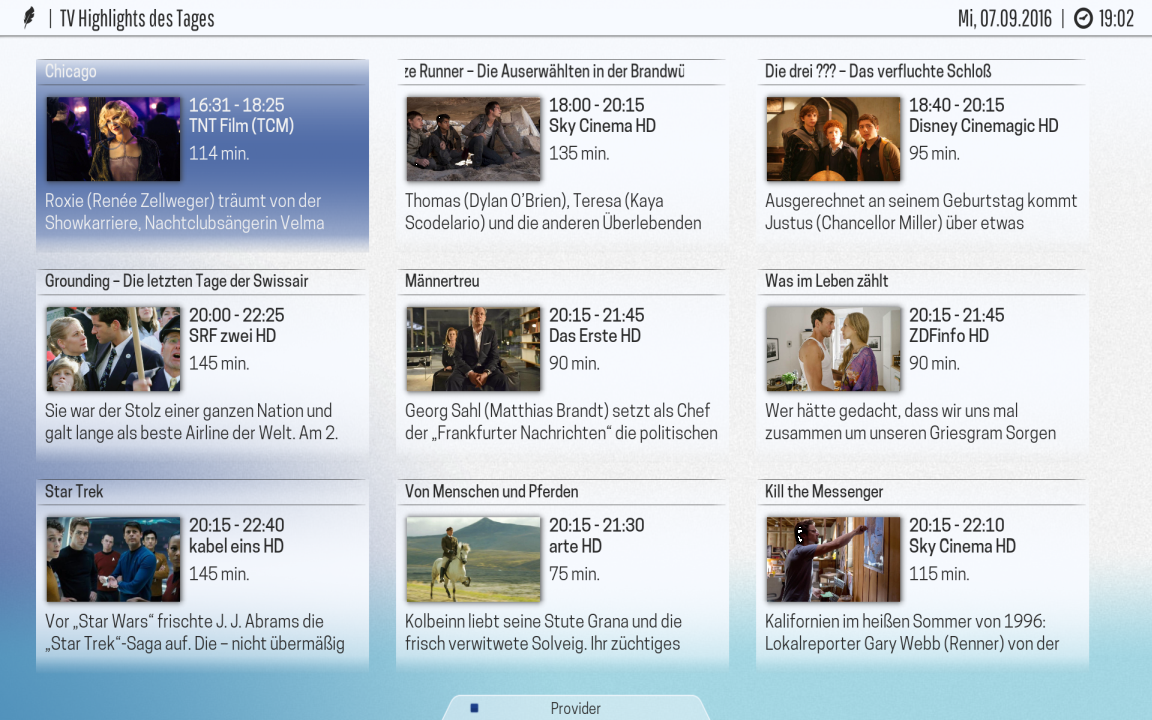
Task: Select Die drei ??? – Das verfluchte Schloß title
Action: pos(878,71)
